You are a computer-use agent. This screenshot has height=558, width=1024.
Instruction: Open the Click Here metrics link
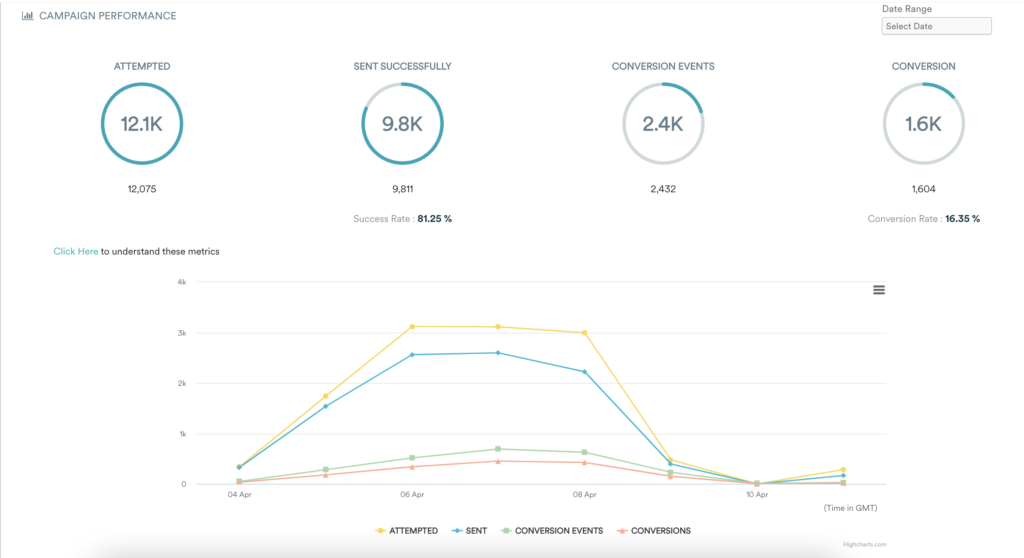click(76, 252)
